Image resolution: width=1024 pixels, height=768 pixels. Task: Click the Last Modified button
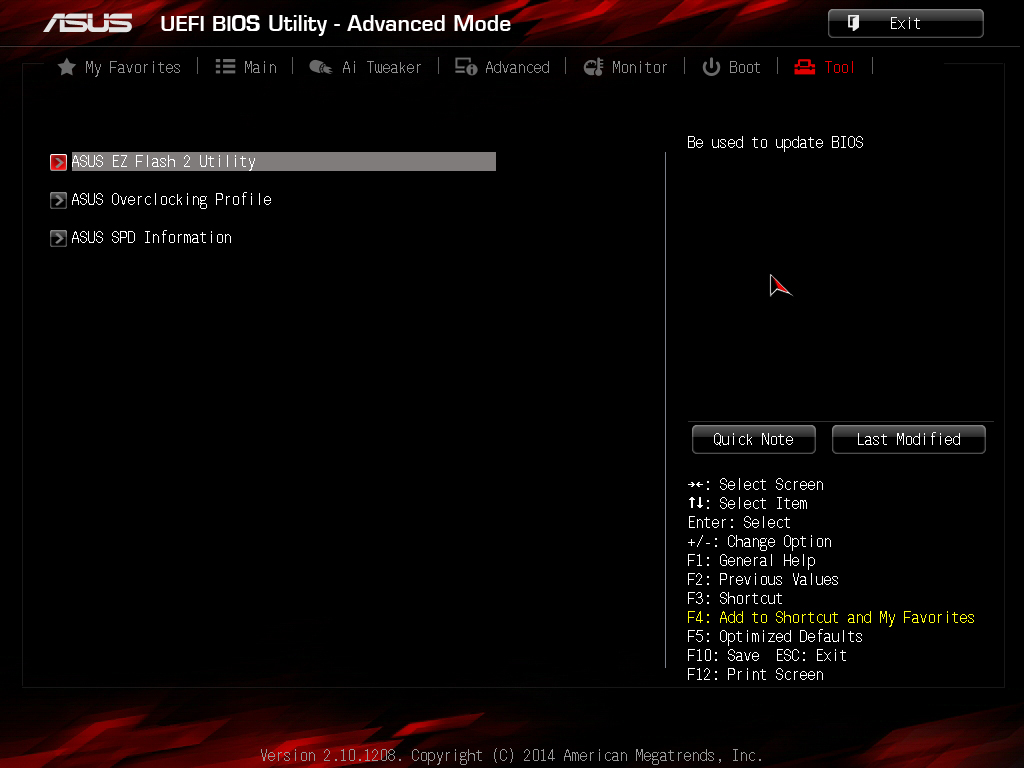point(908,440)
